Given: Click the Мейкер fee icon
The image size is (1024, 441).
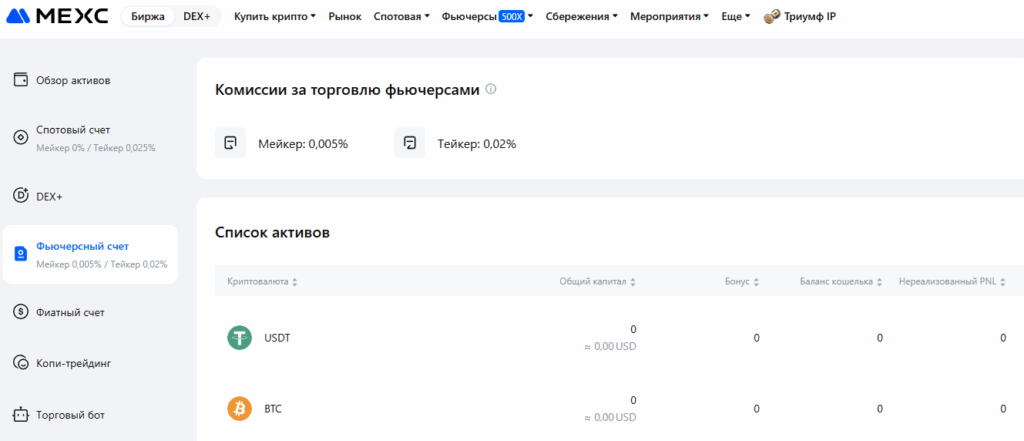Looking at the screenshot, I should [231, 142].
